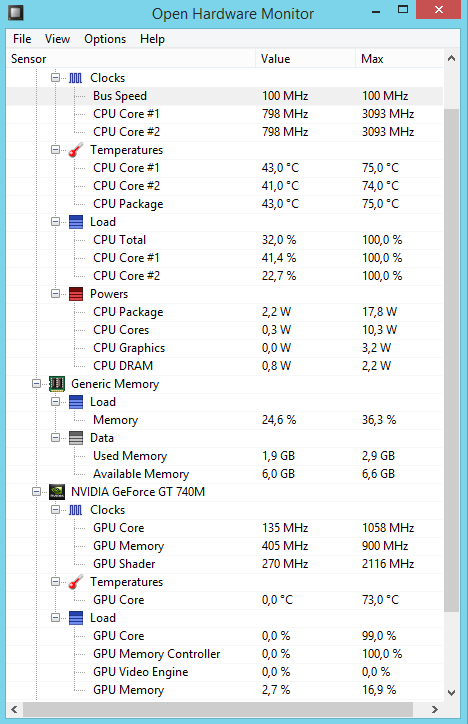Click the CPU Temperatures thermometer icon
The width and height of the screenshot is (468, 724).
pos(76,150)
